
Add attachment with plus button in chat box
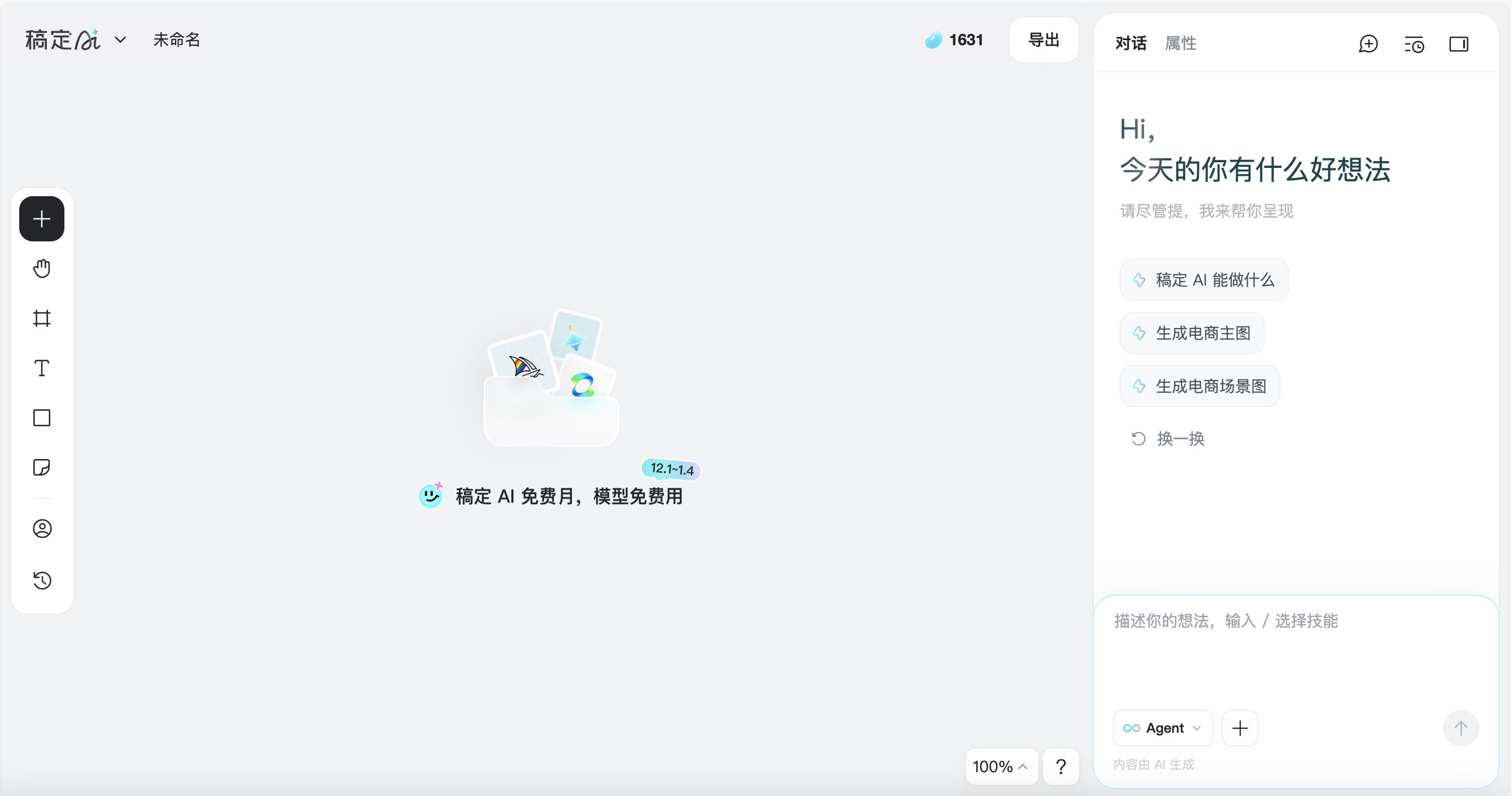tap(1240, 729)
